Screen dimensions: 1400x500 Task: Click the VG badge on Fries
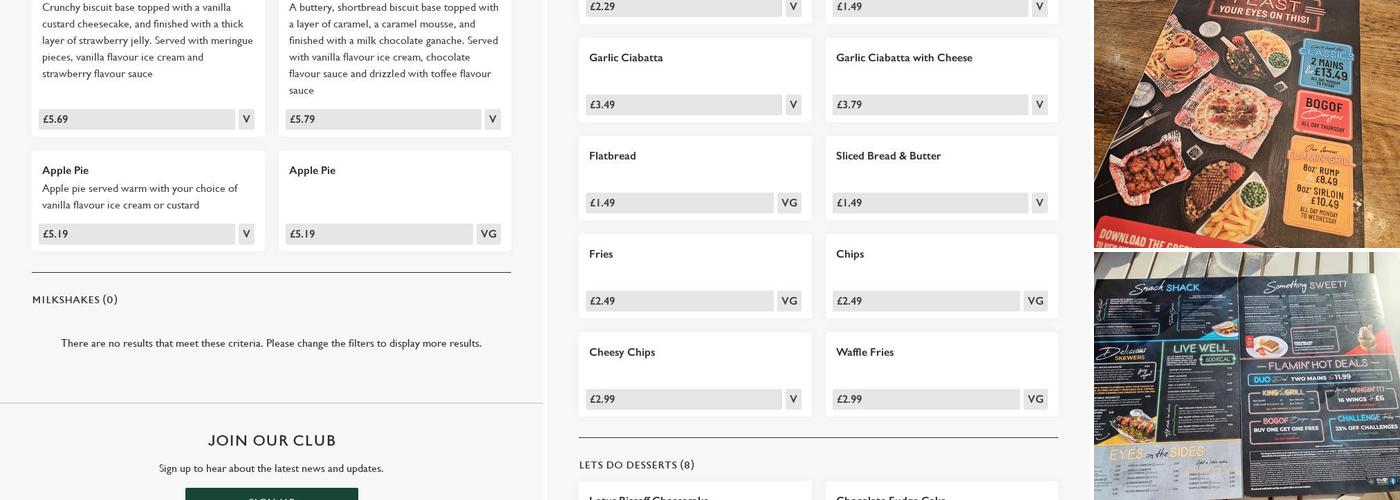[x=789, y=301]
